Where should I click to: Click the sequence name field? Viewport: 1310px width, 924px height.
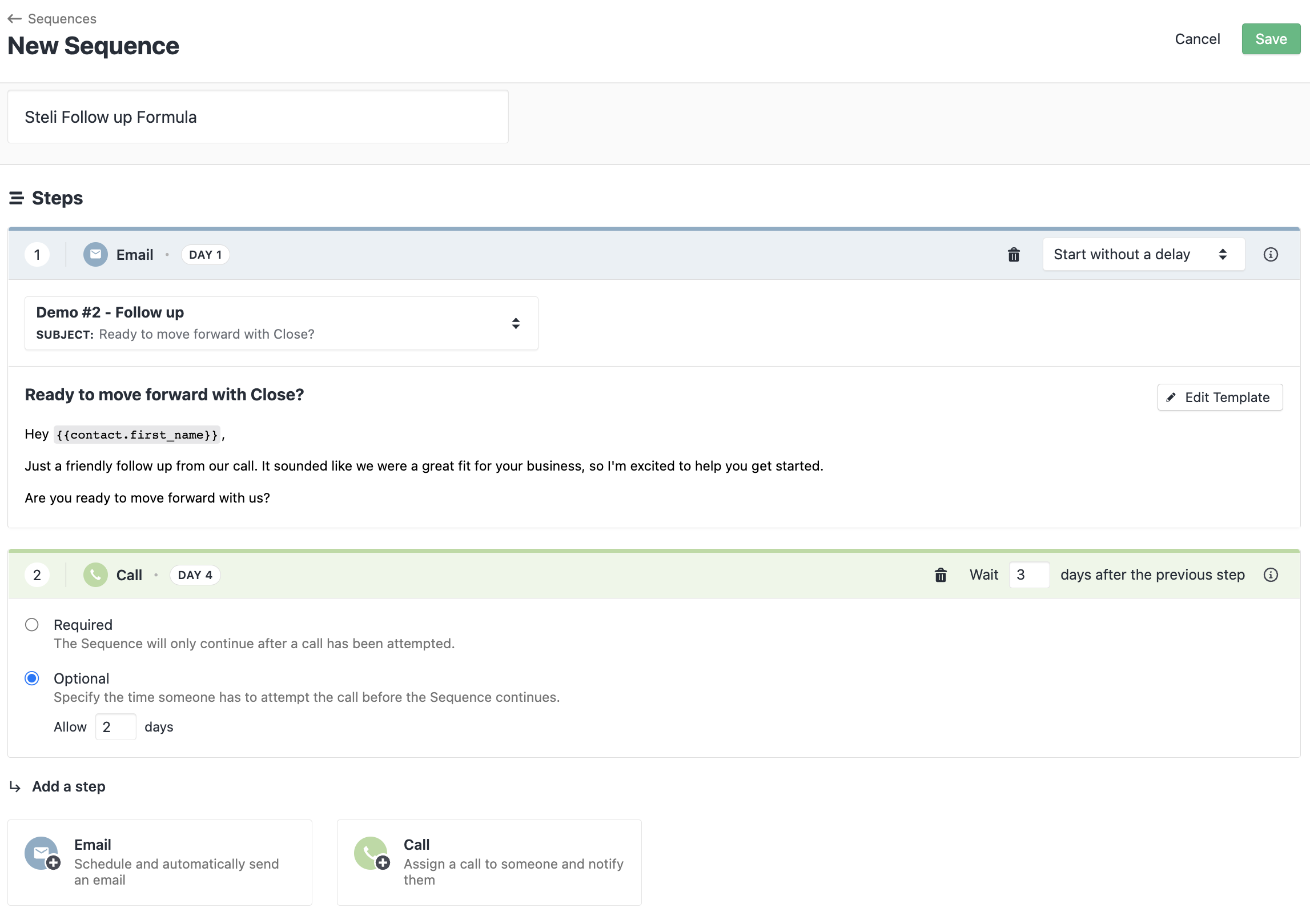click(x=258, y=117)
